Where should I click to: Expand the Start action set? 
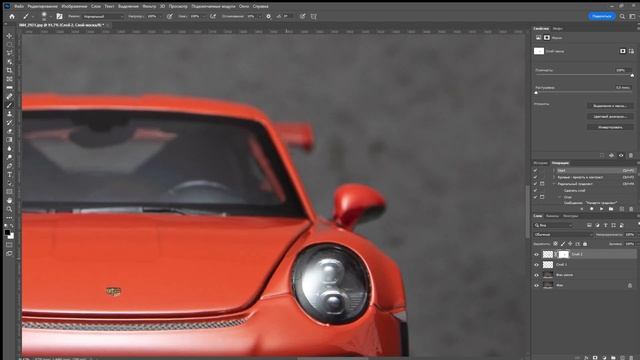coord(554,171)
